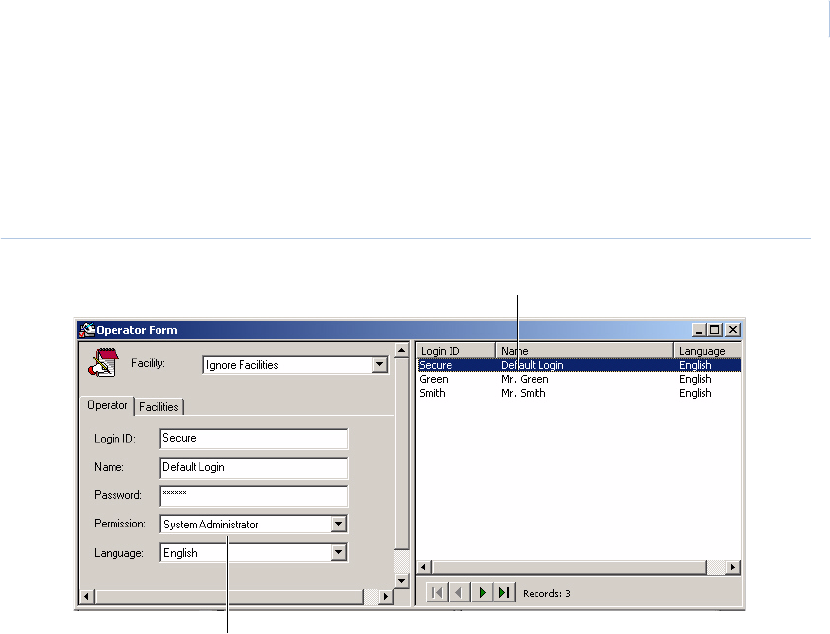Click the operator notepad icon beside Facility
Viewport: 830px width, 634px height.
coord(103,363)
